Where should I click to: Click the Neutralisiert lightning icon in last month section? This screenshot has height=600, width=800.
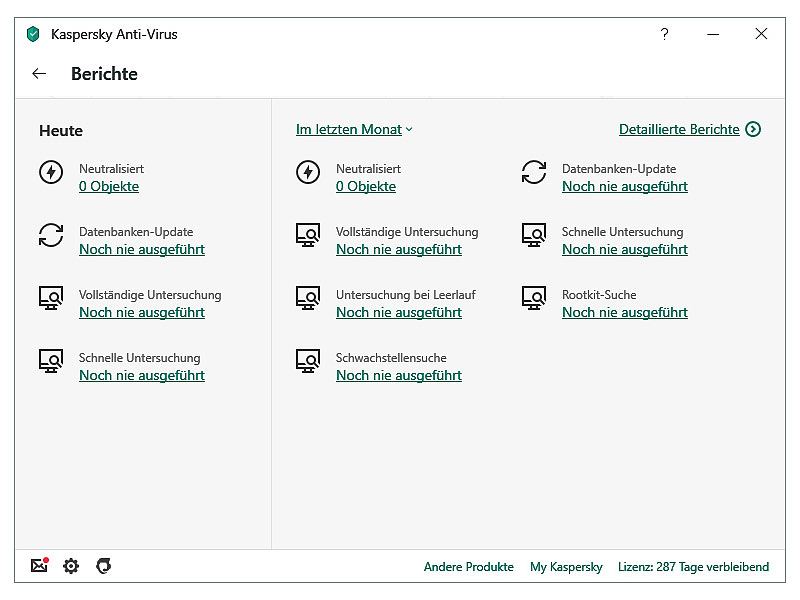click(308, 172)
